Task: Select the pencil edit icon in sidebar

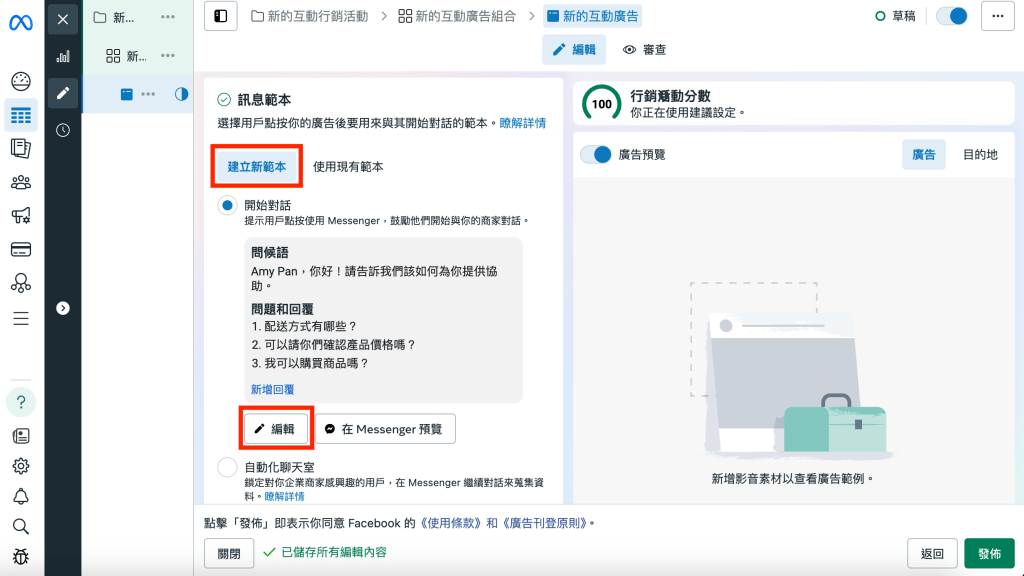Action: [x=63, y=93]
